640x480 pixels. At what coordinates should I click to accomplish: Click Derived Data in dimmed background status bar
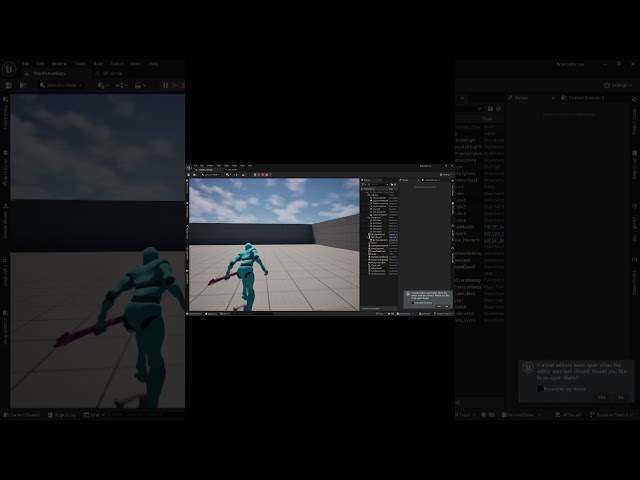tap(521, 415)
